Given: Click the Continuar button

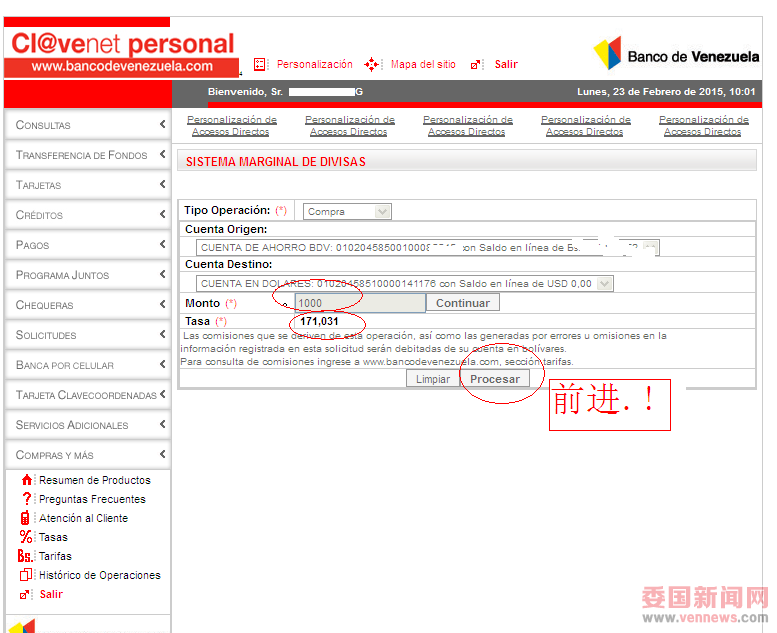Looking at the screenshot, I should point(463,303).
